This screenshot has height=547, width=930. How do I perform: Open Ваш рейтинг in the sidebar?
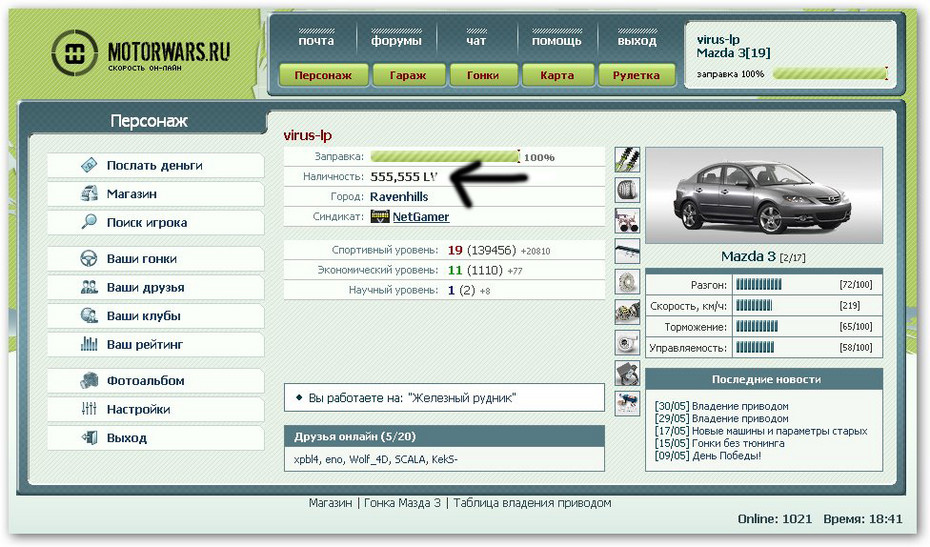pyautogui.click(x=156, y=344)
